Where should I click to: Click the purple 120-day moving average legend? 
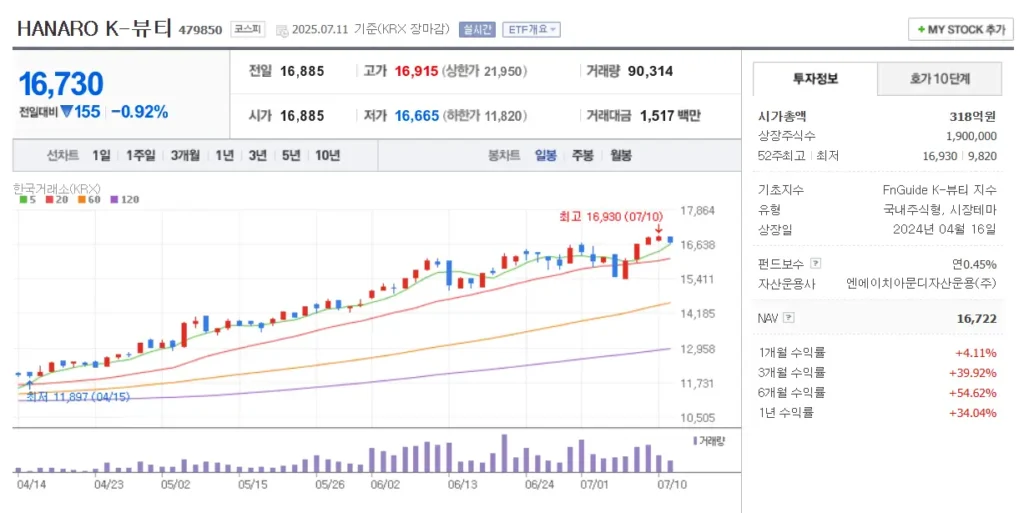click(x=125, y=199)
